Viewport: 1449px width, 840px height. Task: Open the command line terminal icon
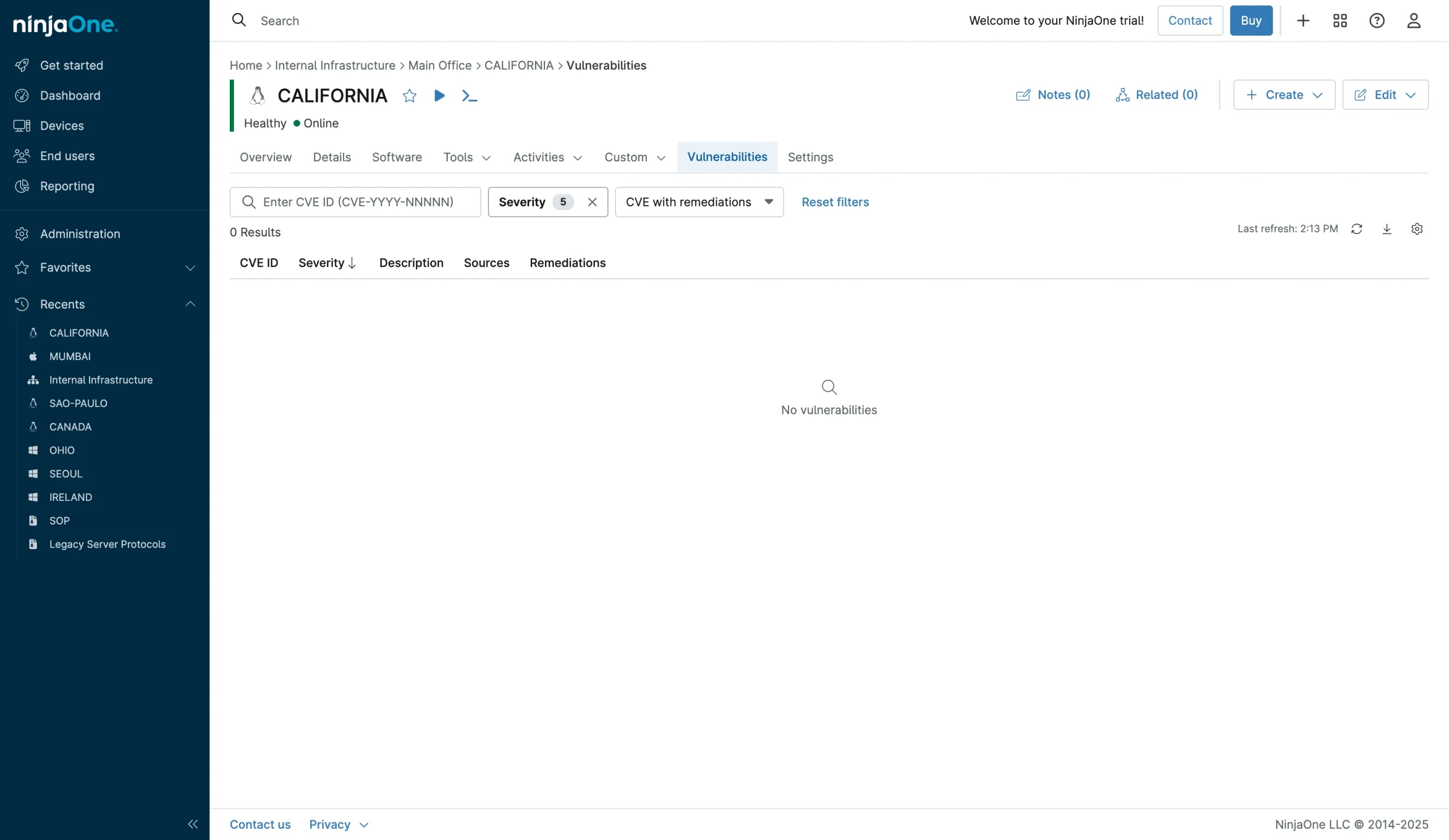469,96
